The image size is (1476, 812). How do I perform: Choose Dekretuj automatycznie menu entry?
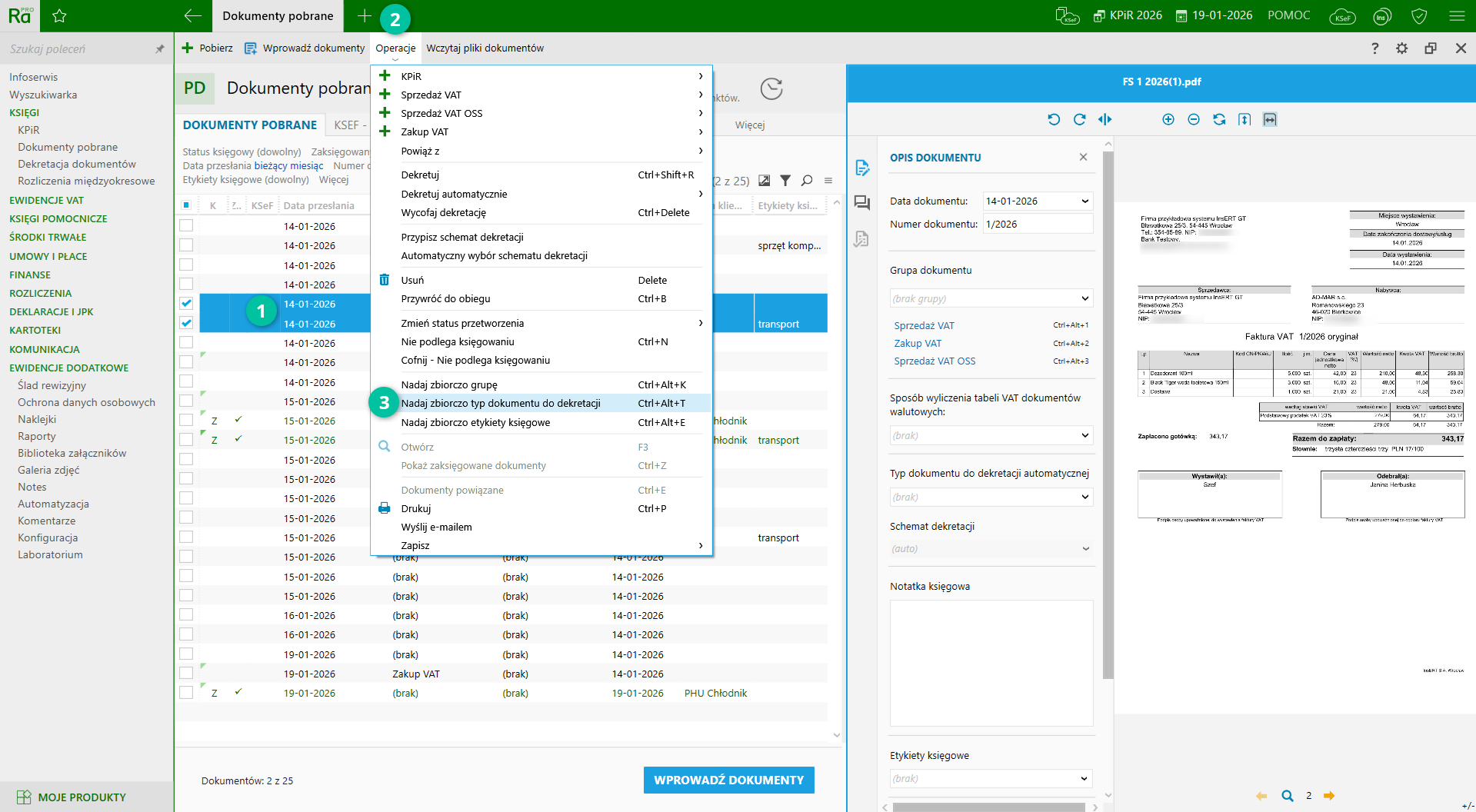coord(454,195)
